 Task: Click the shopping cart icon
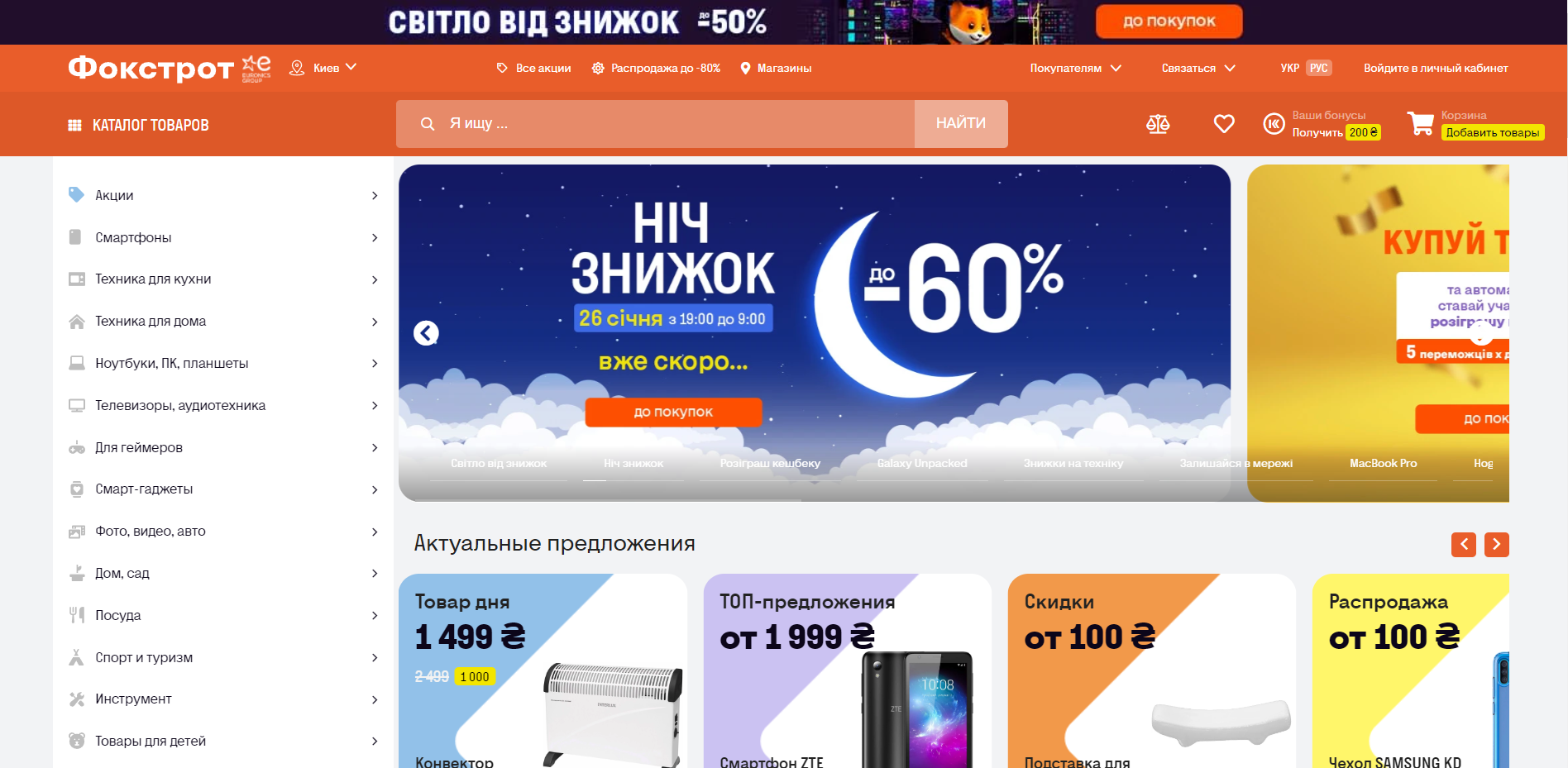coord(1421,124)
